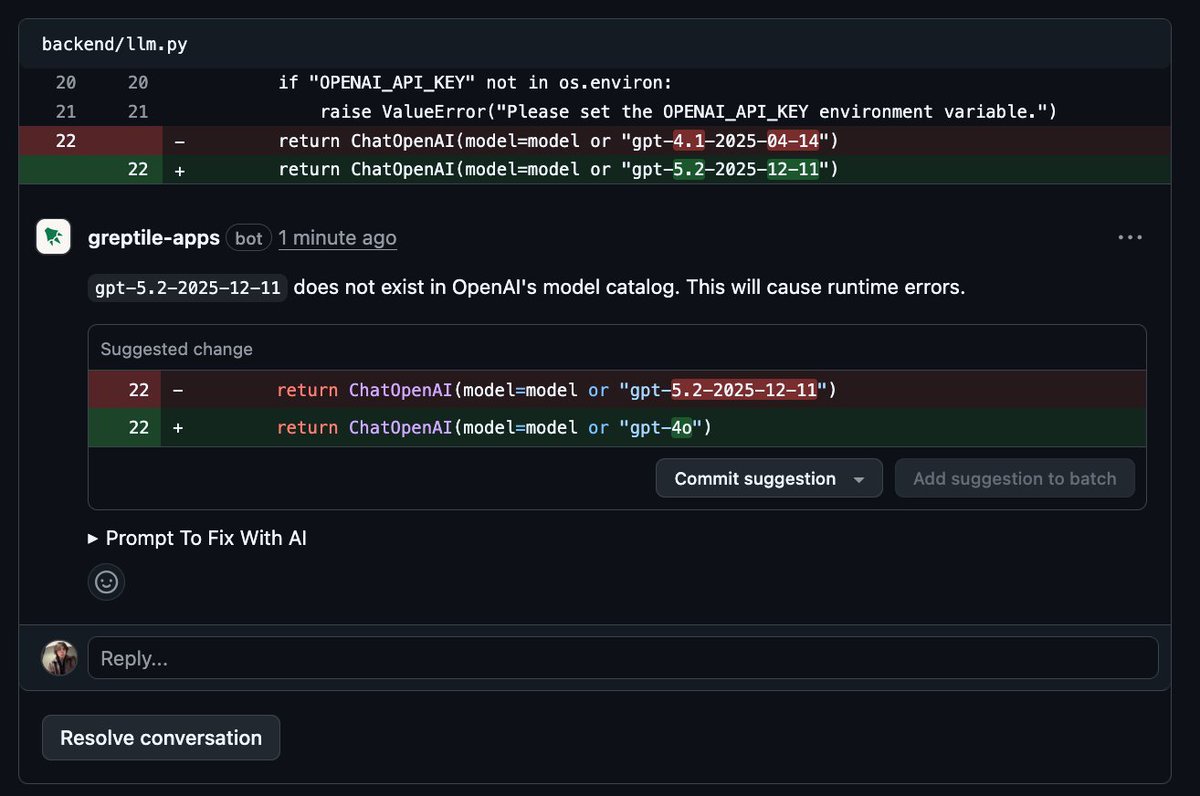Add an emoji reaction to the comment
The width and height of the screenshot is (1200, 796).
point(106,581)
